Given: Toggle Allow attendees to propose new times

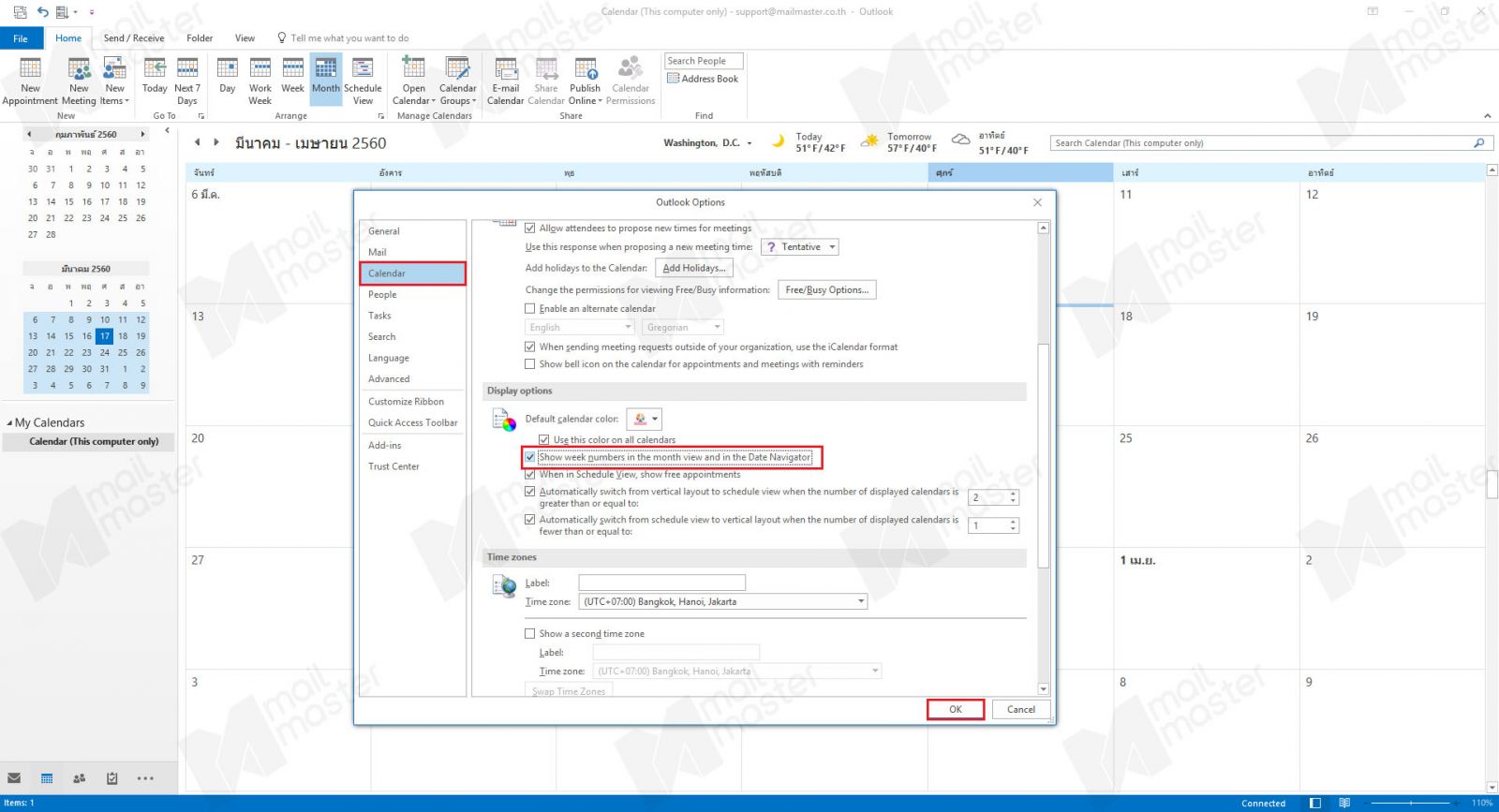Looking at the screenshot, I should (530, 228).
